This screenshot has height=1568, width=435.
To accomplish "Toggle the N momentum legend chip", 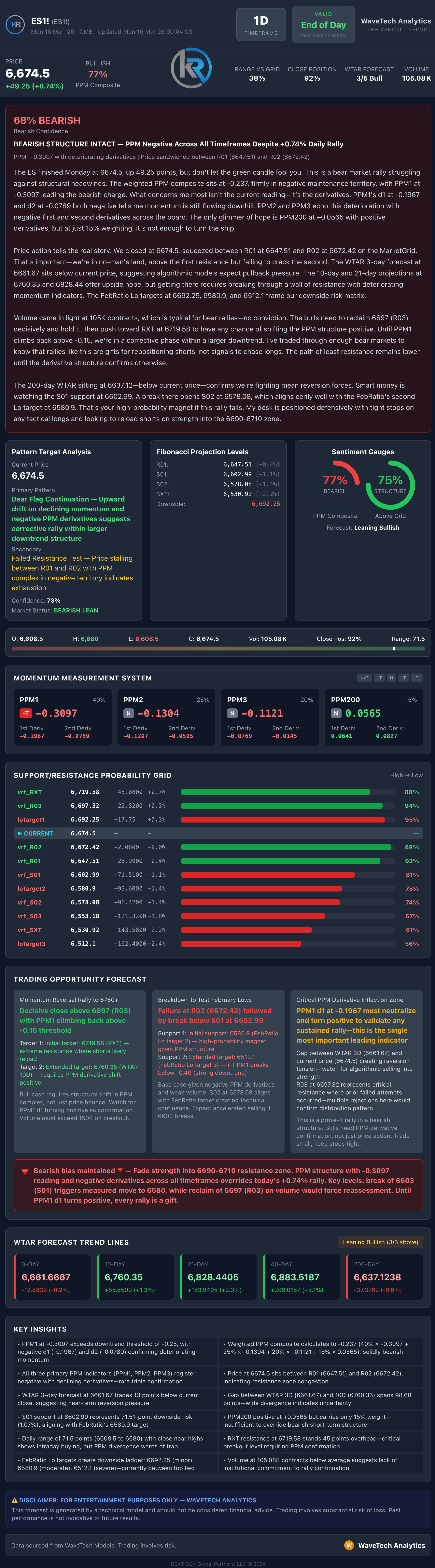I will (x=391, y=678).
